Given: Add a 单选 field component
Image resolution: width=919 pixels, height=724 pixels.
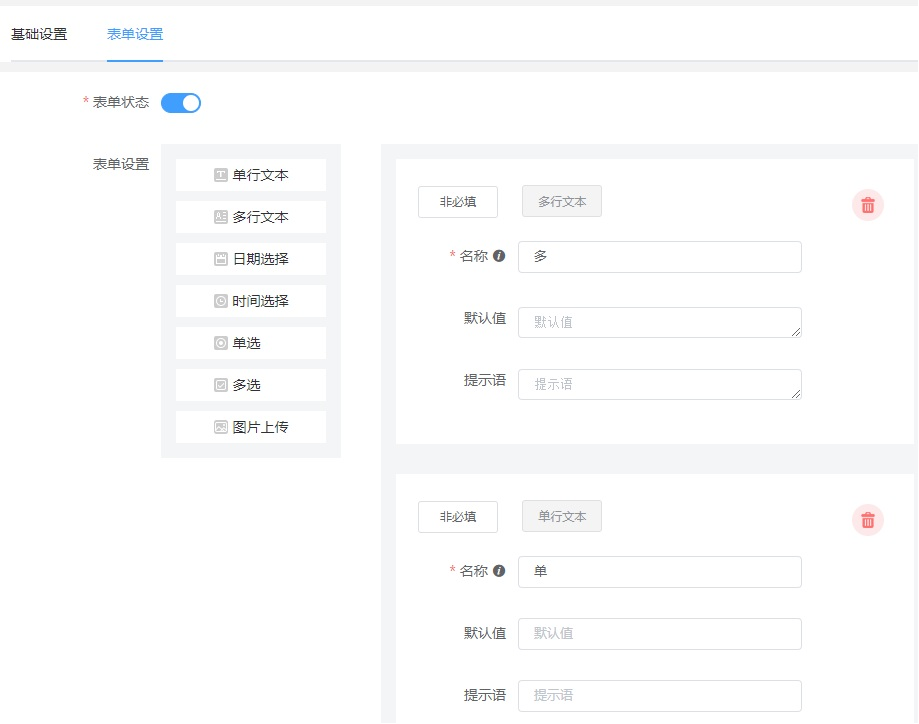Looking at the screenshot, I should pos(251,343).
